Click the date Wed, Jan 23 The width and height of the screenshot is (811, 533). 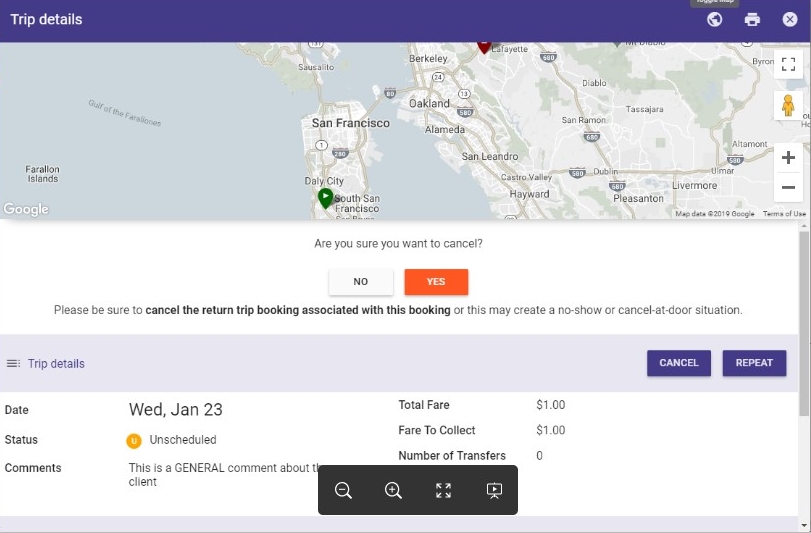pos(175,409)
